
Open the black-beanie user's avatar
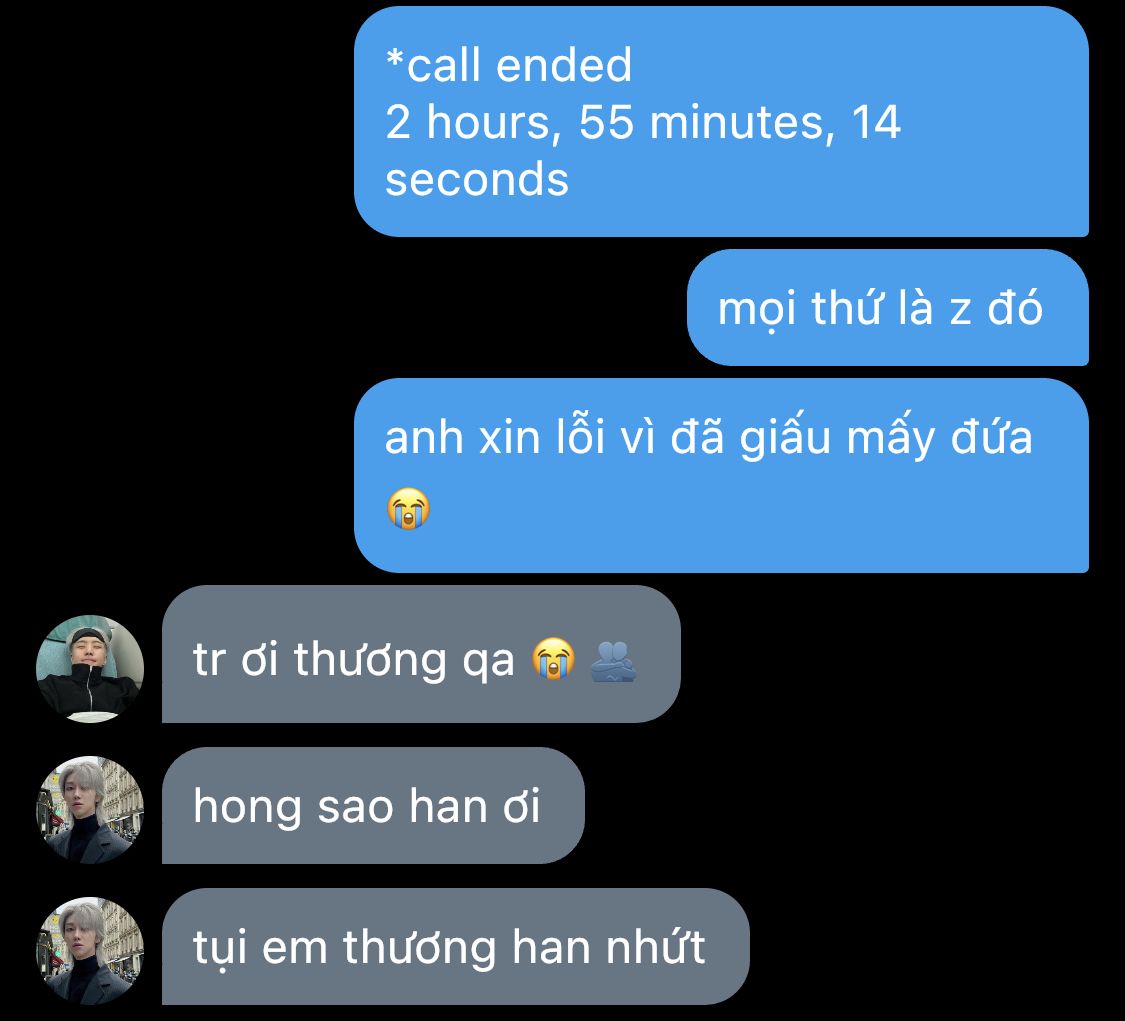[90, 668]
